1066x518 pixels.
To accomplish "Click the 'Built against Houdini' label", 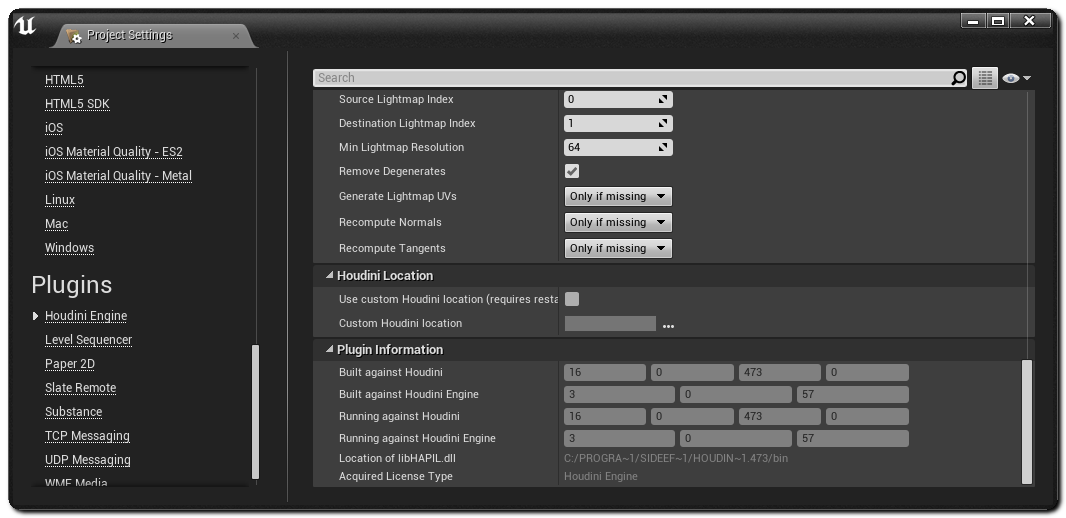I will pos(391,373).
